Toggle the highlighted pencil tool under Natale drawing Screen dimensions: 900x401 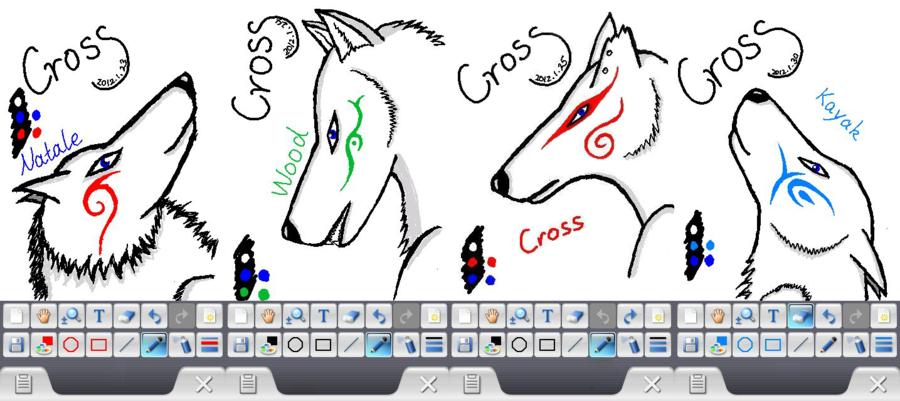point(154,345)
